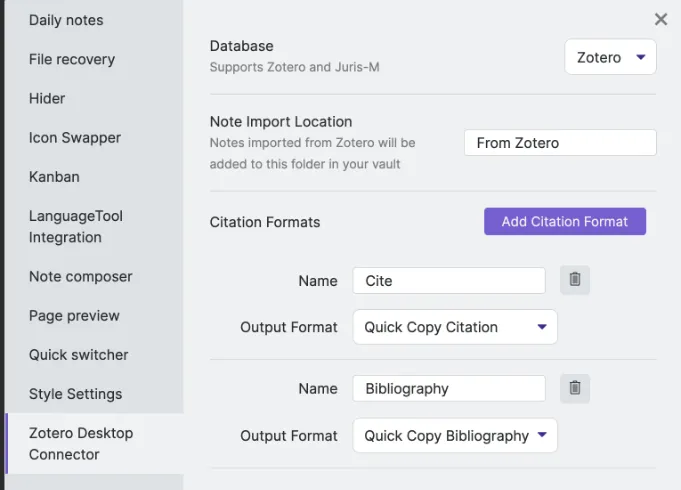681x490 pixels.
Task: Select File recovery in the sidebar
Action: pyautogui.click(x=72, y=59)
